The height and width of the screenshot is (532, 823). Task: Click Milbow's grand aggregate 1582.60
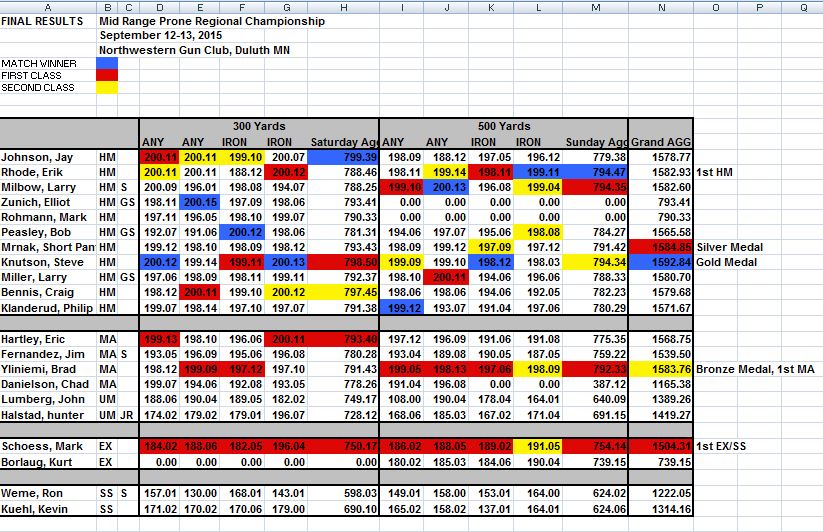(x=661, y=187)
